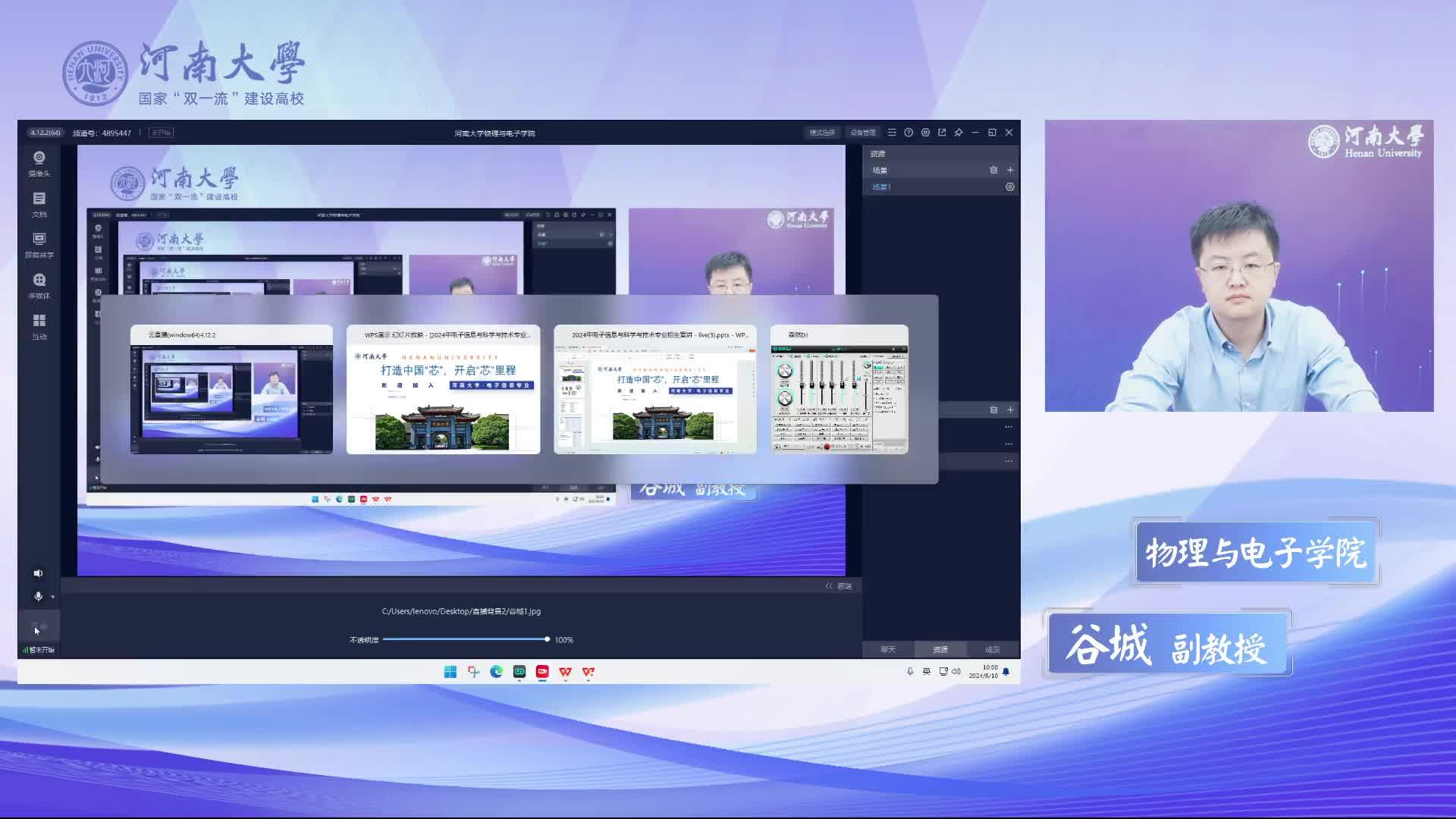Pin the live window on top
The height and width of the screenshot is (819, 1456).
[959, 133]
